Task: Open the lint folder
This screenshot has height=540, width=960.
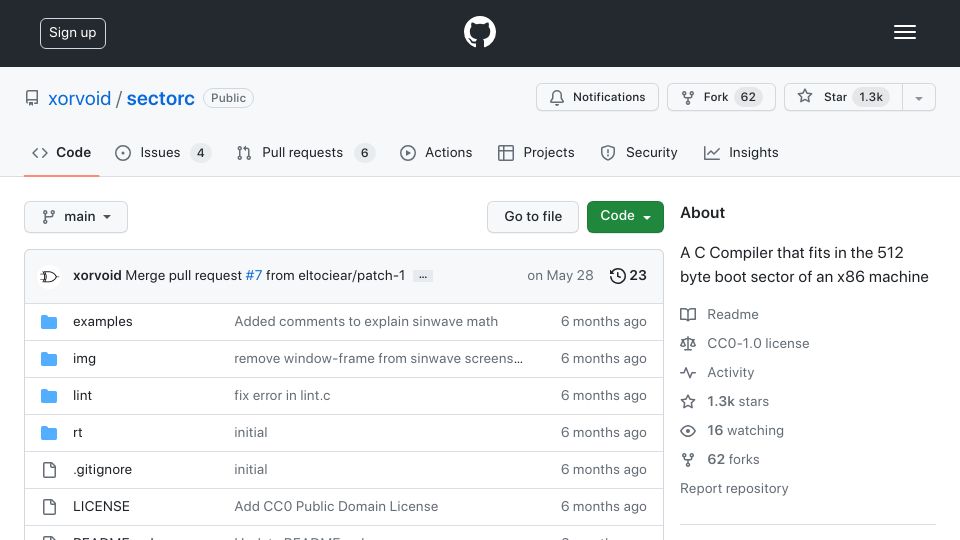Action: tap(82, 396)
